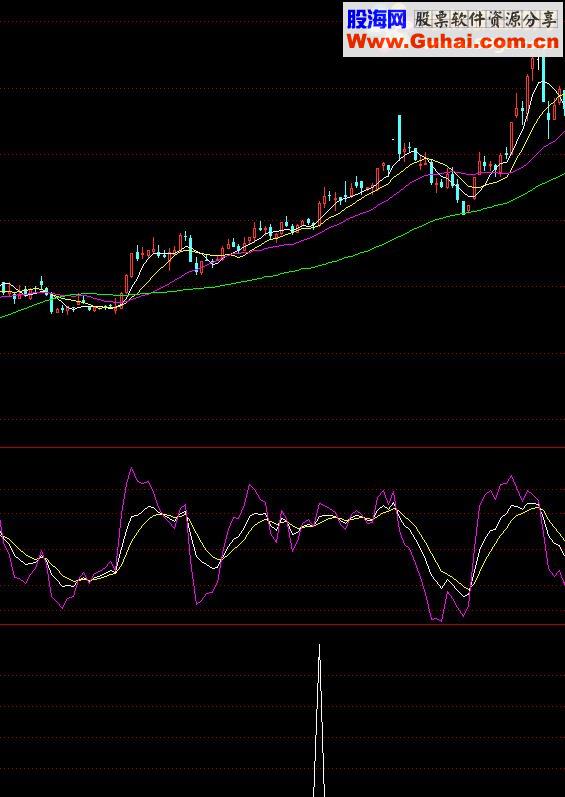Click the lower red boundary line of the oscillator
Image resolution: width=565 pixels, height=797 pixels.
click(x=282, y=625)
